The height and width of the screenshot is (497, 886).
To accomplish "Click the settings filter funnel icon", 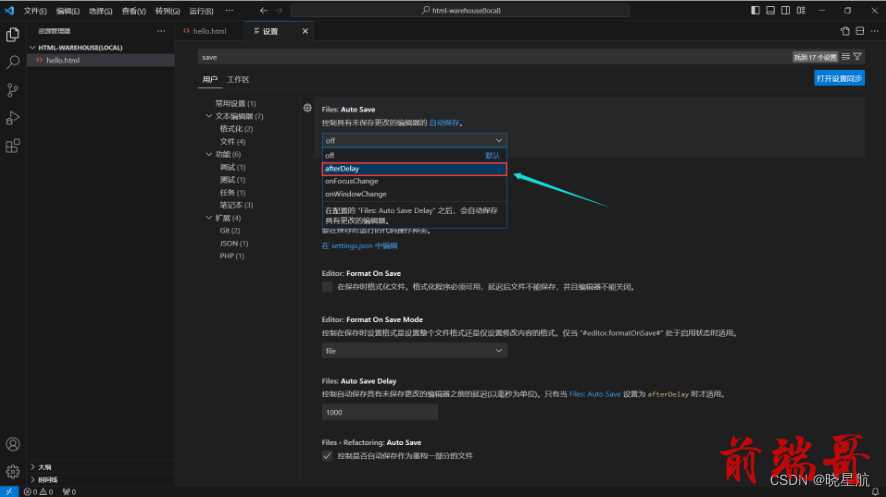I will 857,56.
